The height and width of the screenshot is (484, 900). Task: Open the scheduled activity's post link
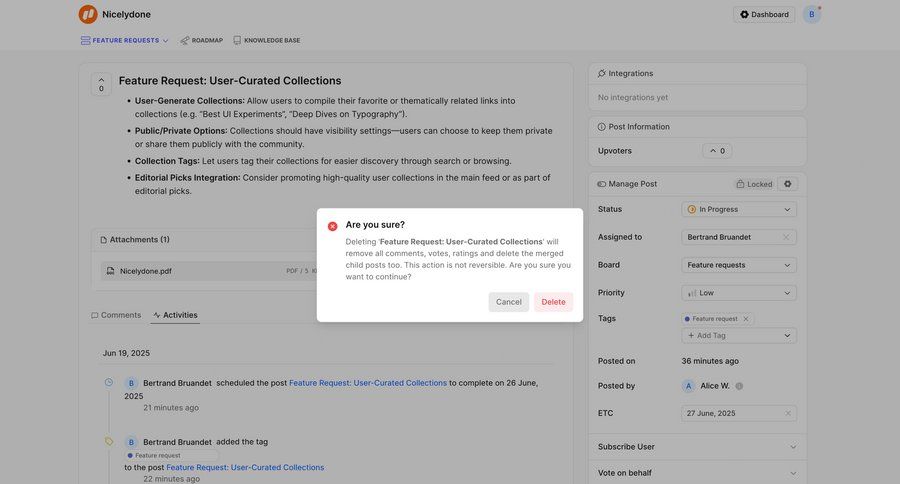coord(368,383)
